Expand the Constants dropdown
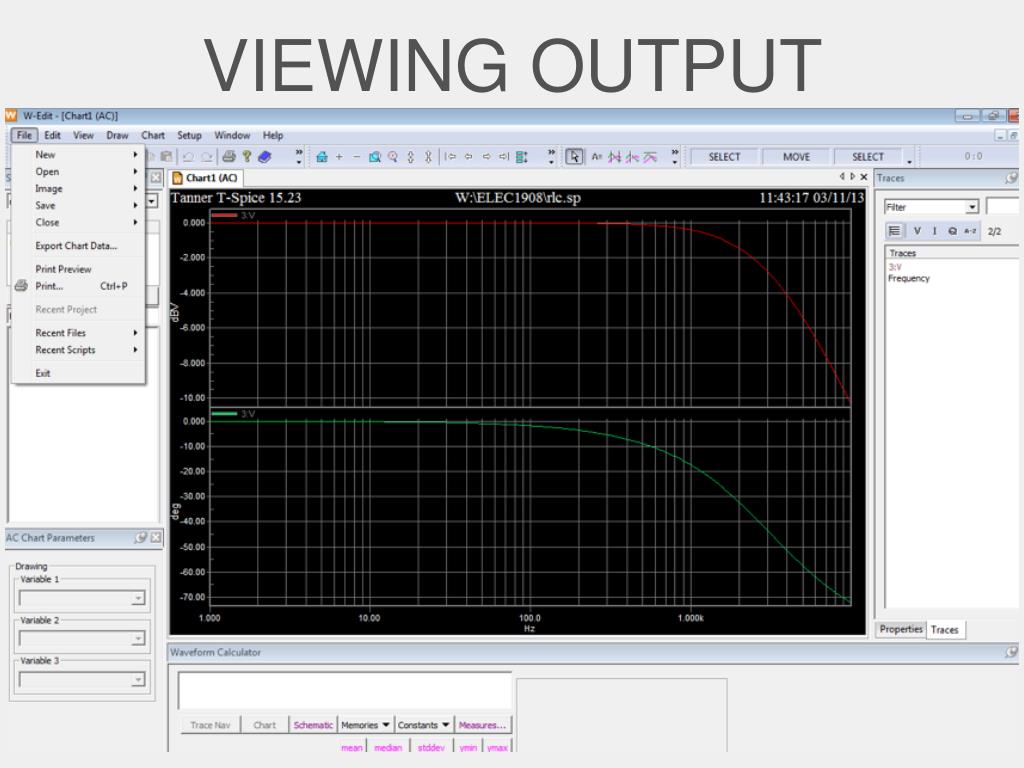 click(x=445, y=725)
